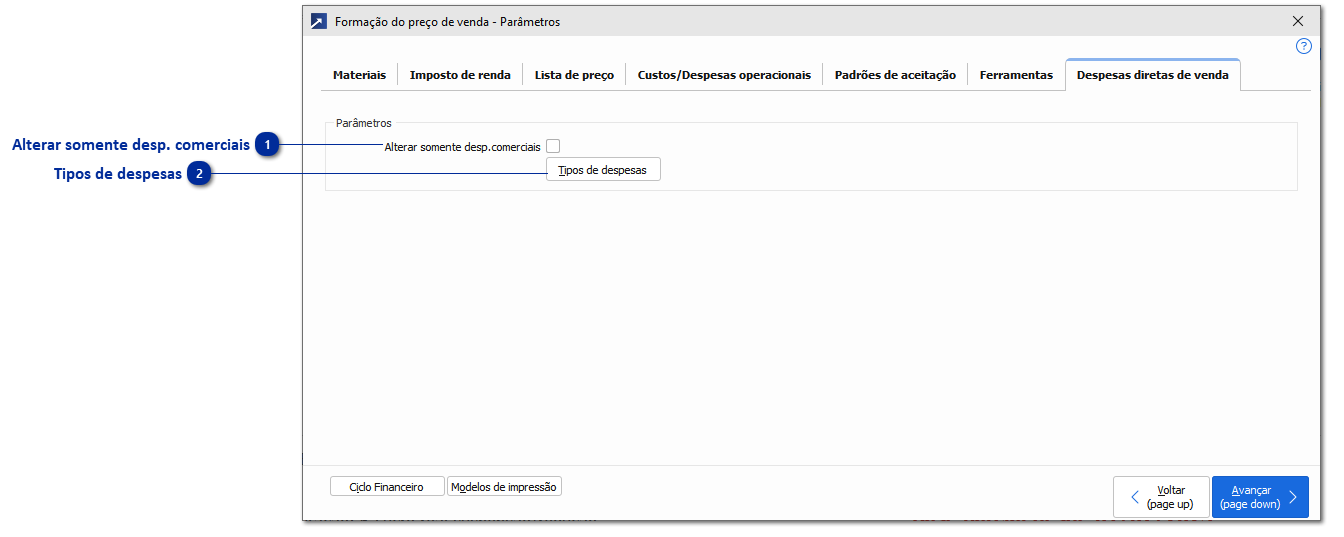Click the numbered callout badge 1
Viewport: 1344px width, 537px height.
point(267,145)
